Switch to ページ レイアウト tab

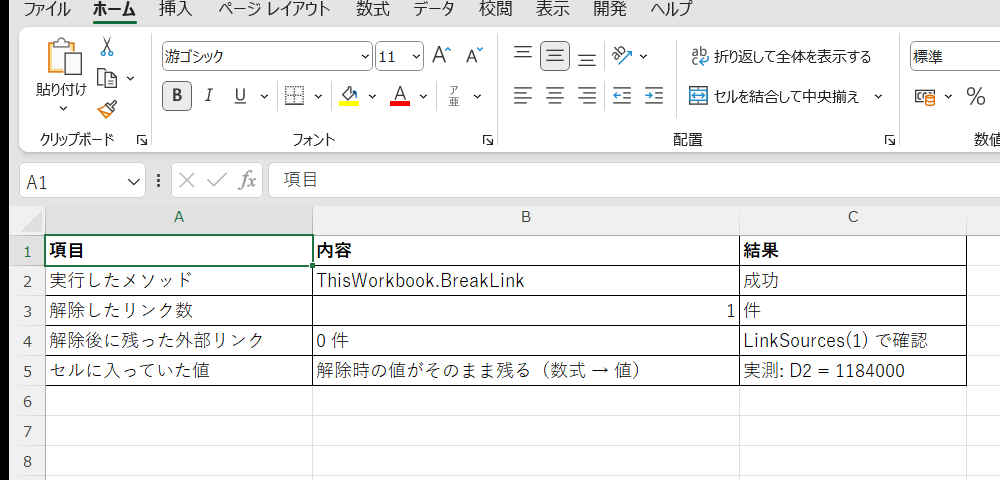click(274, 9)
